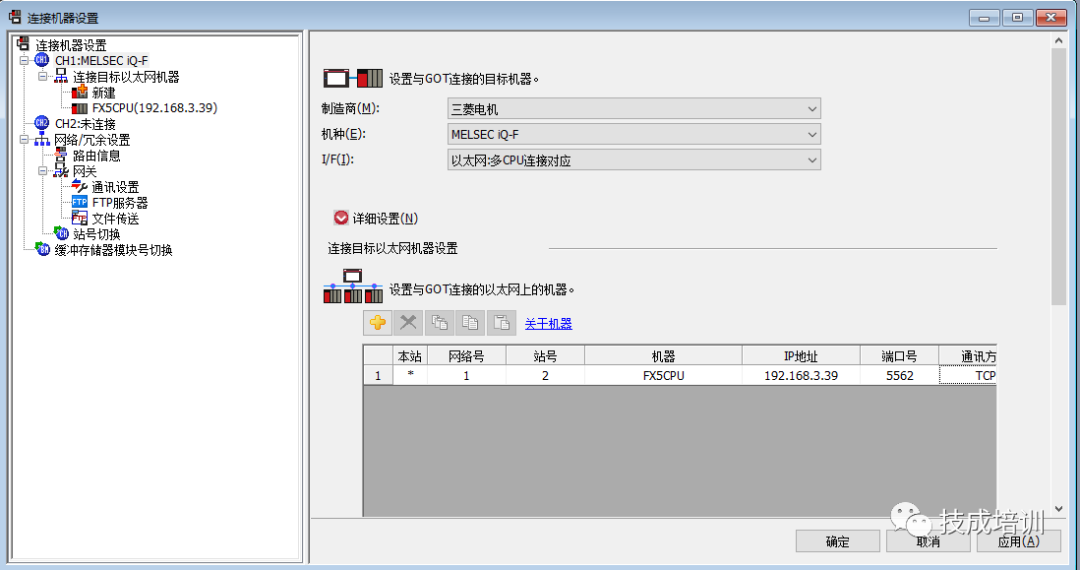Viewport: 1080px width, 570px height.
Task: Open the I/F dropdown showing 以太网:多CPU连接对应
Action: [x=634, y=160]
